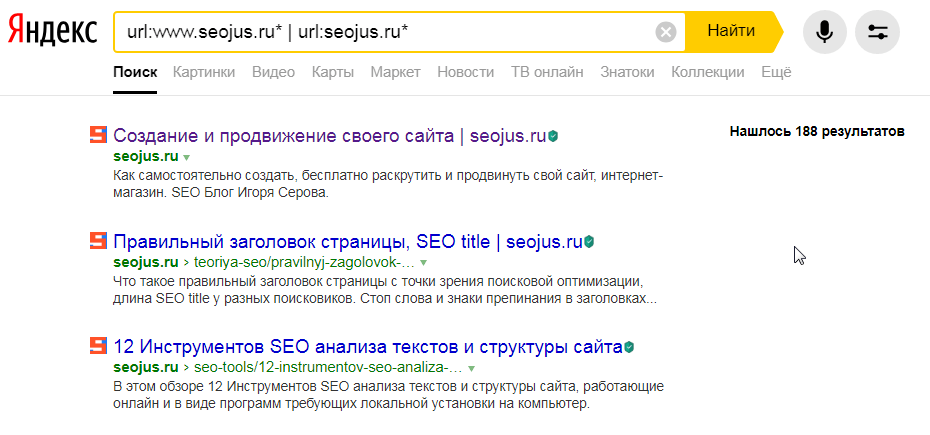Open result 'Создание и продвижение своего сайта'

(x=329, y=136)
